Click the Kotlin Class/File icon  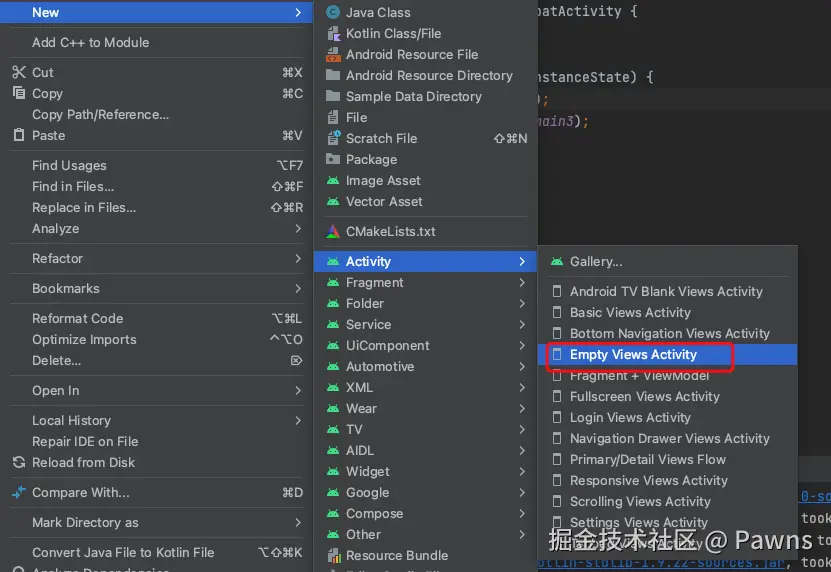click(x=333, y=33)
